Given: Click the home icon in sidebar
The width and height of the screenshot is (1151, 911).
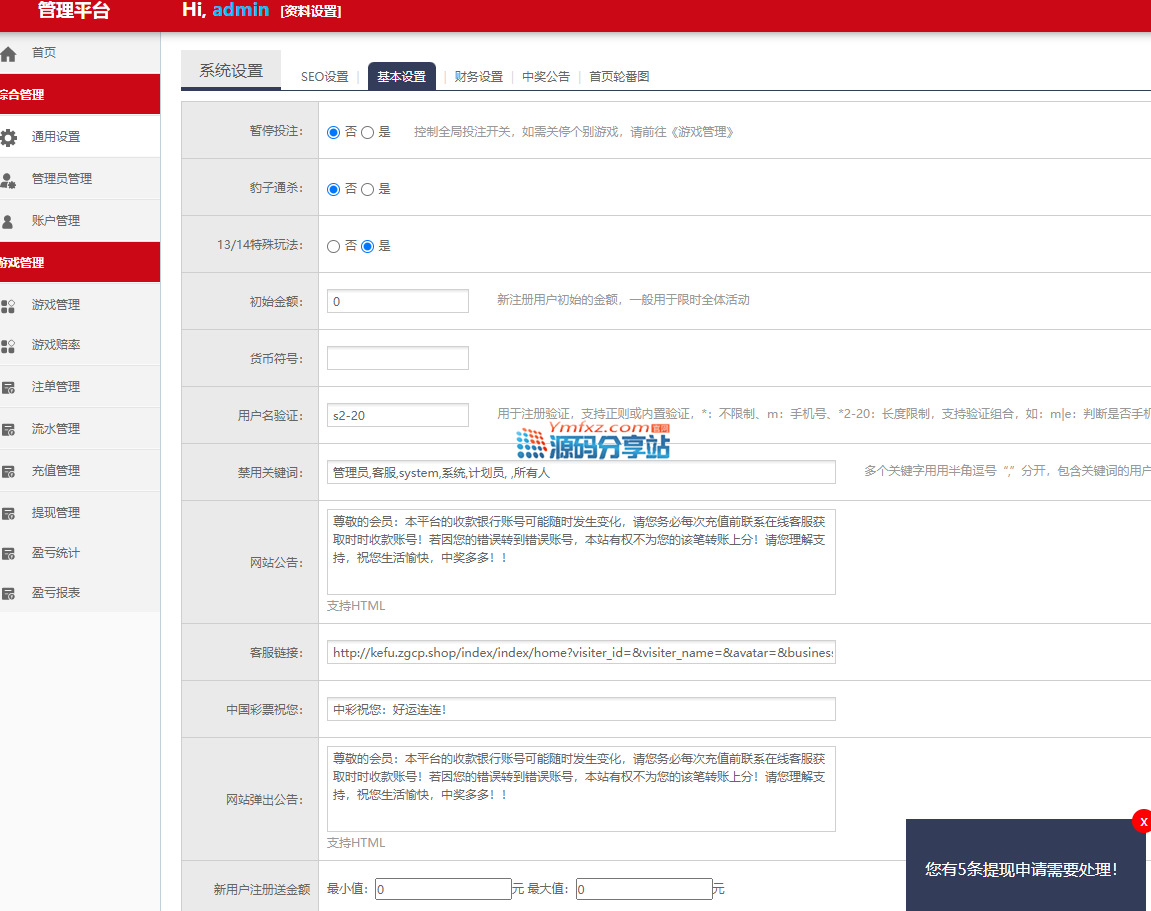Looking at the screenshot, I should [9, 54].
